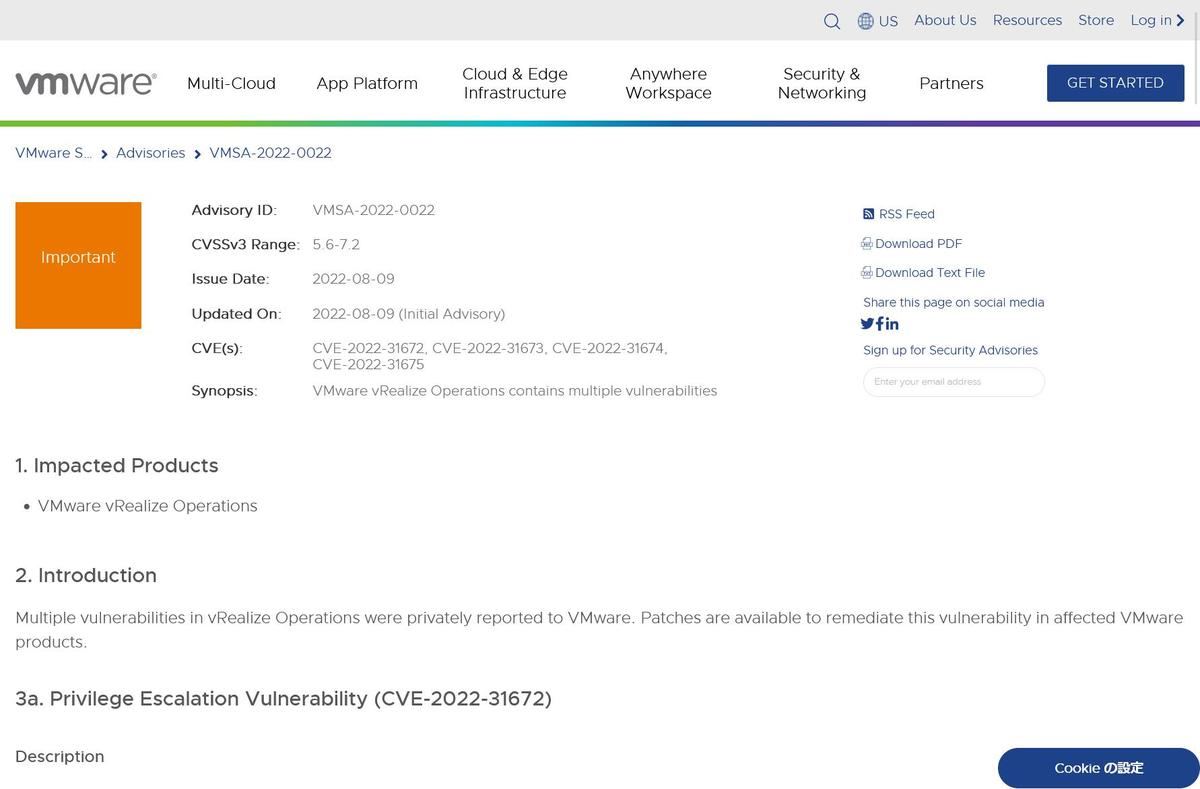Click the RSS Feed icon
This screenshot has height=789, width=1200.
(x=868, y=214)
